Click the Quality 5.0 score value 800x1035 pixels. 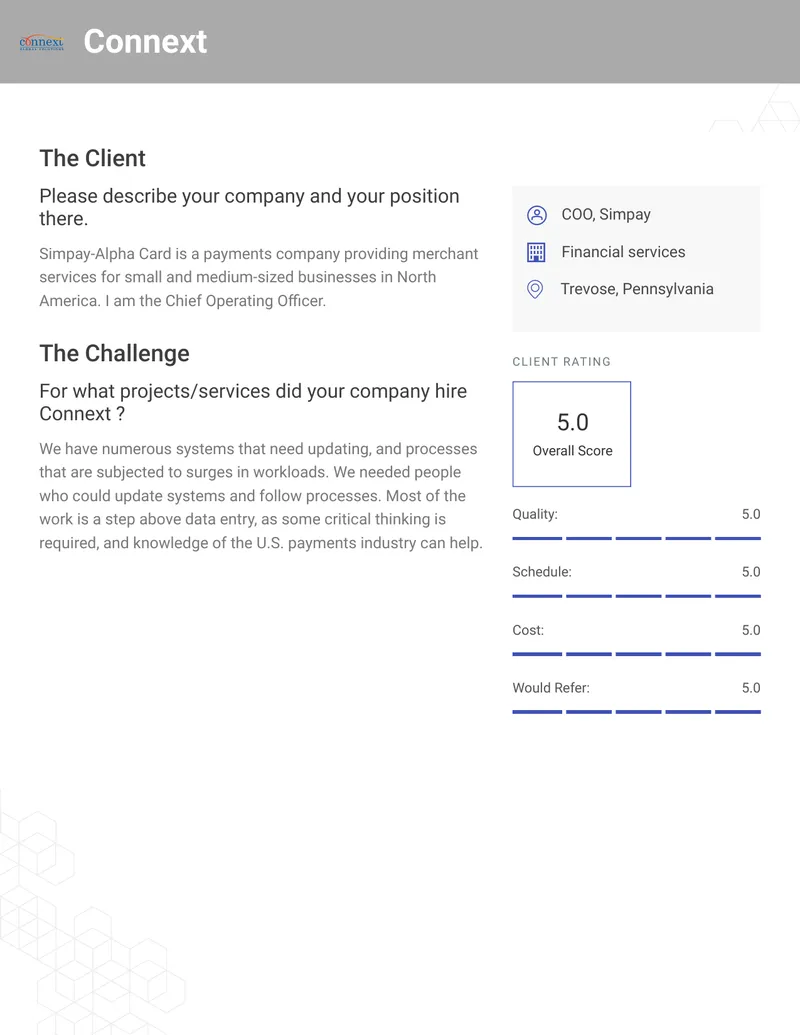pyautogui.click(x=751, y=514)
